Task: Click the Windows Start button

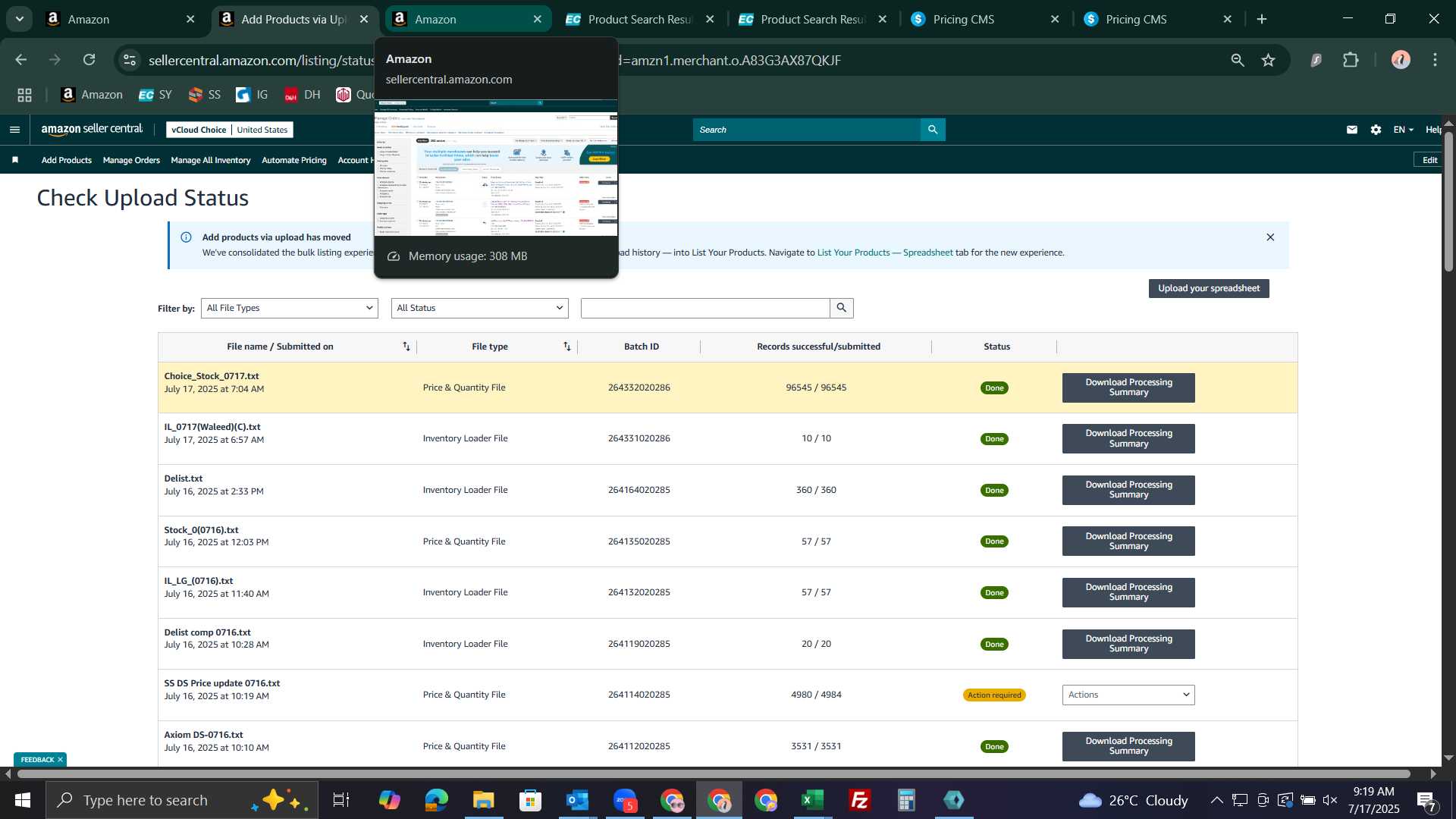Action: (23, 800)
